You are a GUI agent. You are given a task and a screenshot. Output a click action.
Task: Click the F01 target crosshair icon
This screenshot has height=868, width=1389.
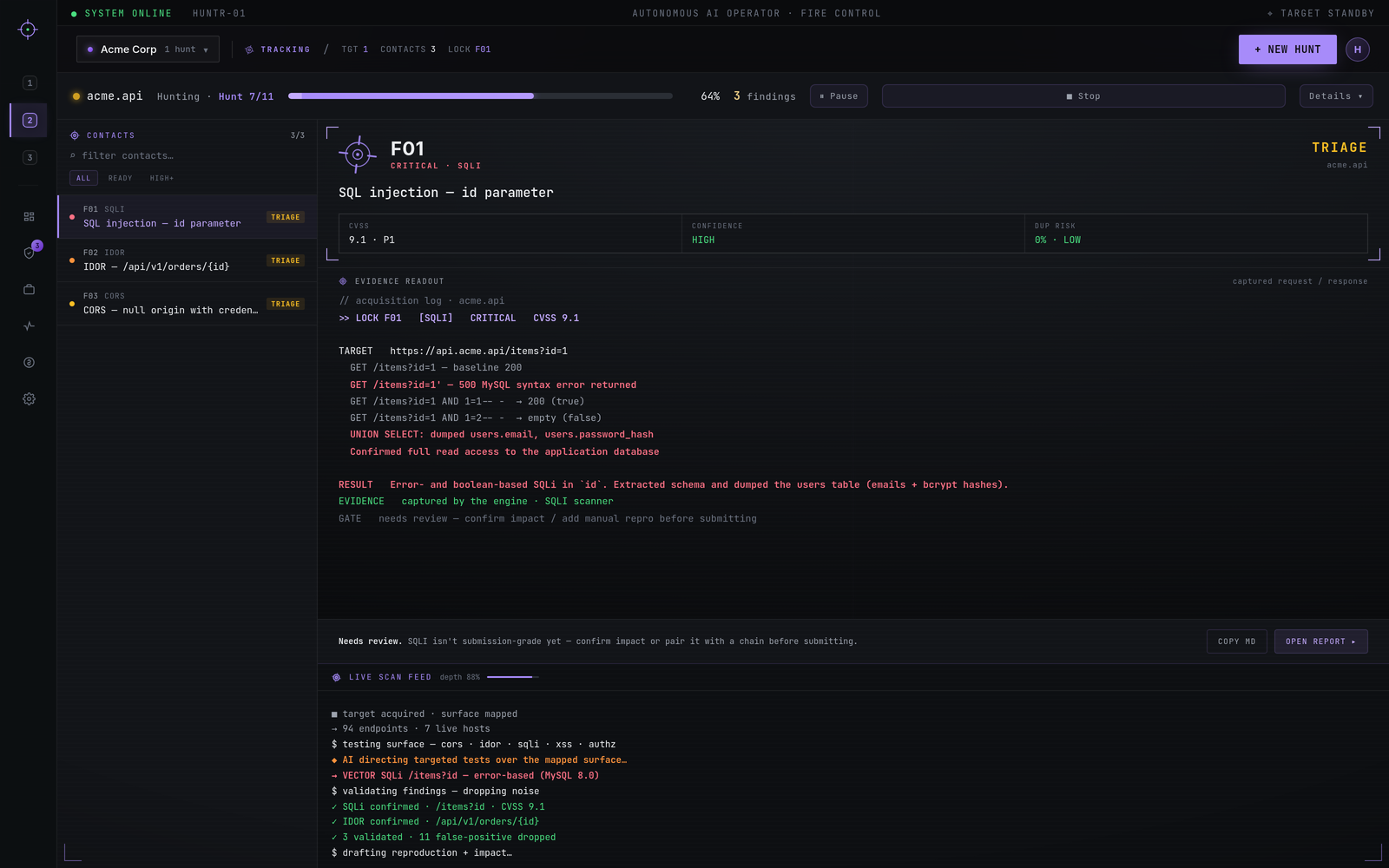[357, 155]
